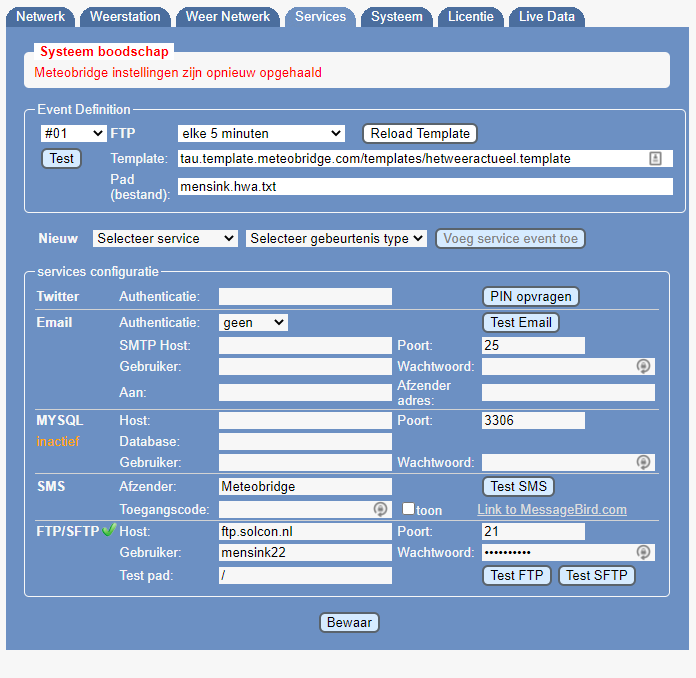
Task: Go to the Systeem tab
Action: [x=397, y=17]
